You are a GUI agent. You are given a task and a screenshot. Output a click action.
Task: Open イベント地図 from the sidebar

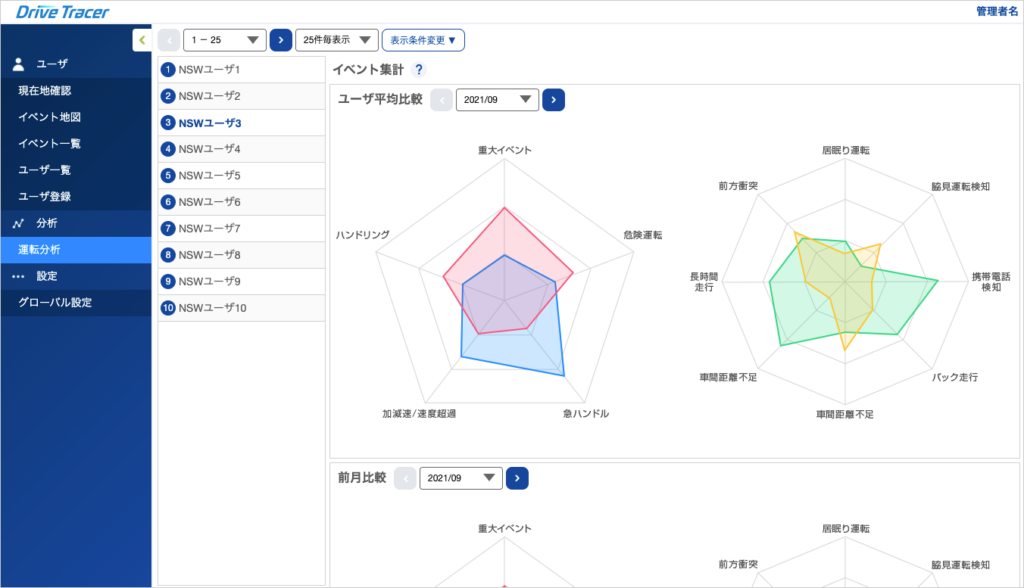(76, 117)
